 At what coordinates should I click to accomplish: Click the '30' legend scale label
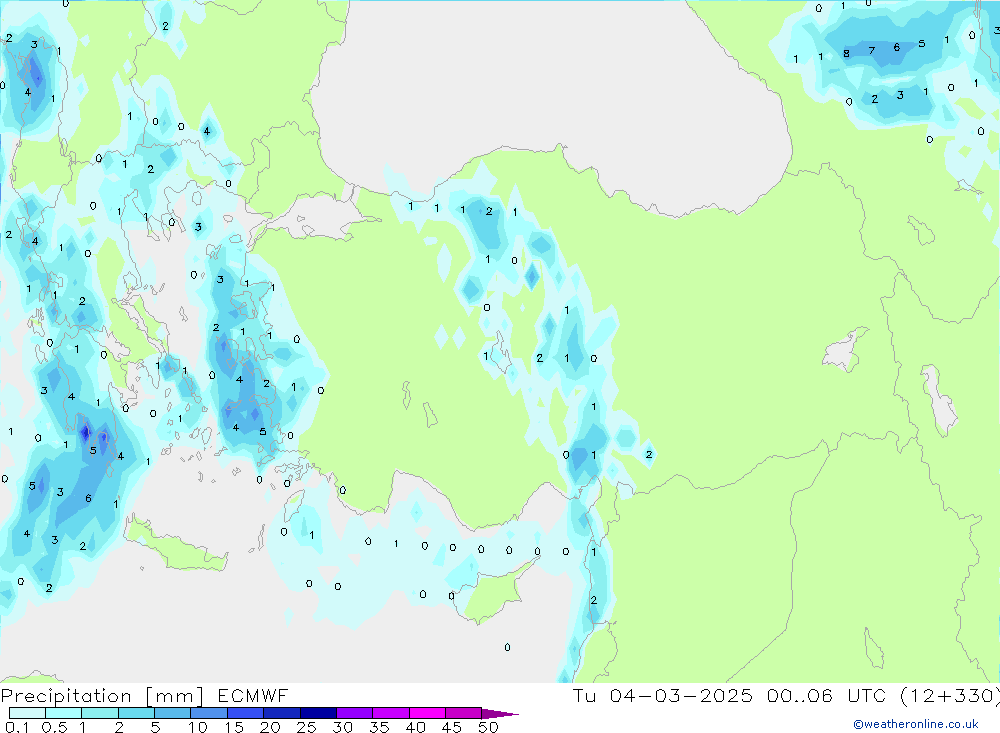[x=342, y=727]
